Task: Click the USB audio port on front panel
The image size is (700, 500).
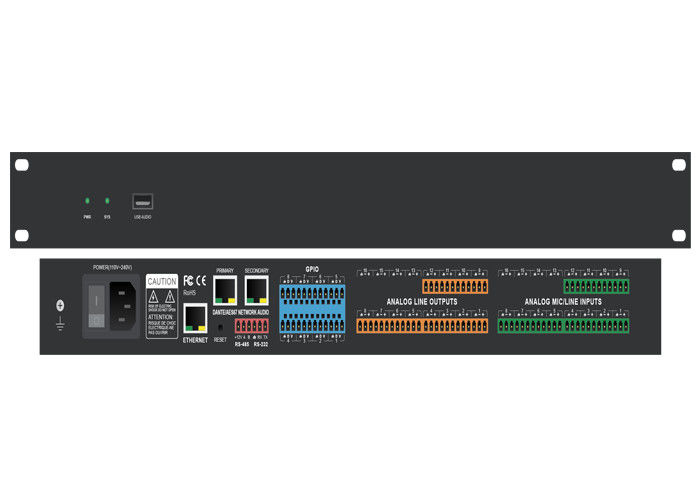Action: [142, 200]
